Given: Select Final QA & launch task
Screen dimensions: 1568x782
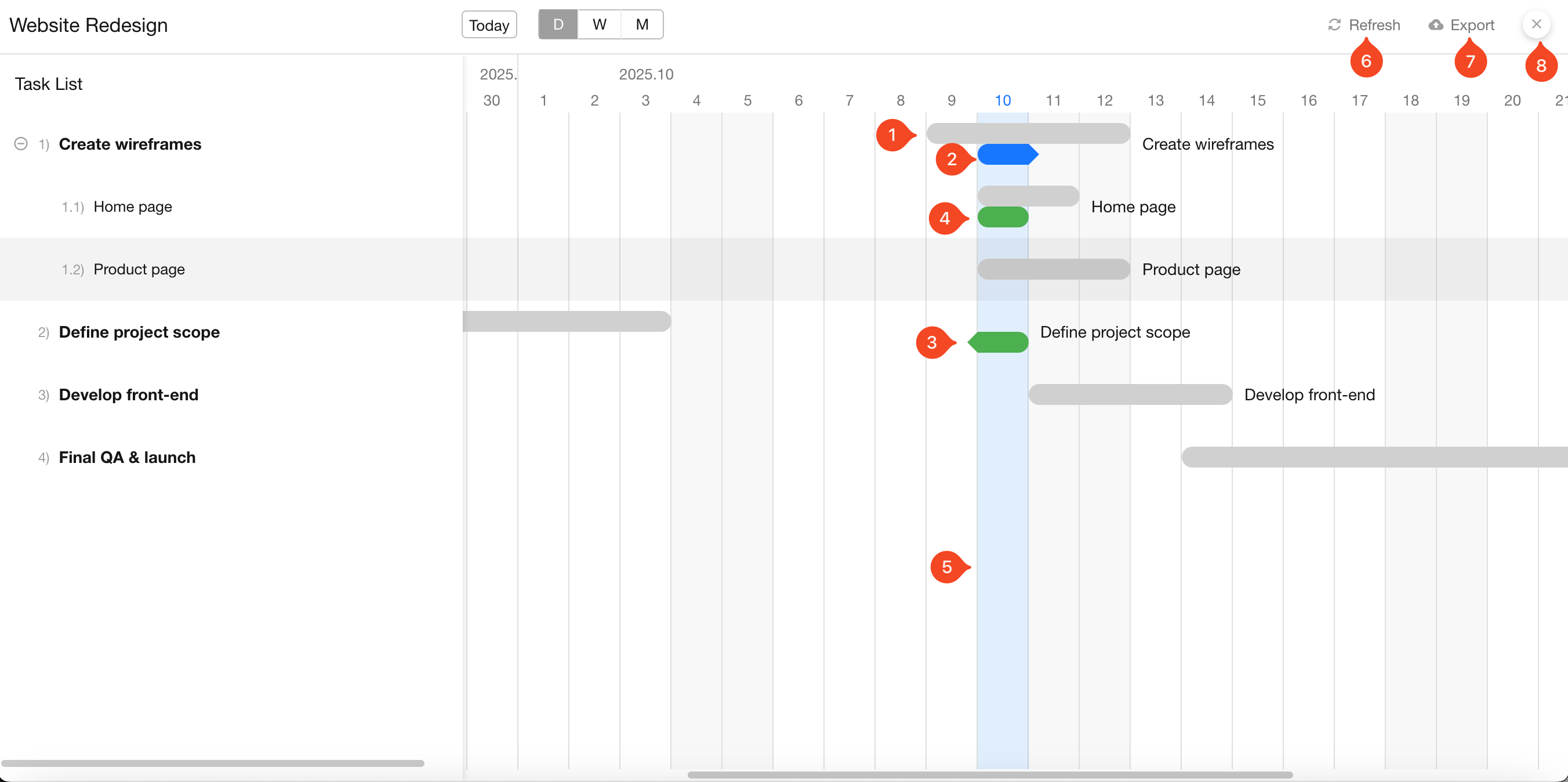Looking at the screenshot, I should coord(127,457).
